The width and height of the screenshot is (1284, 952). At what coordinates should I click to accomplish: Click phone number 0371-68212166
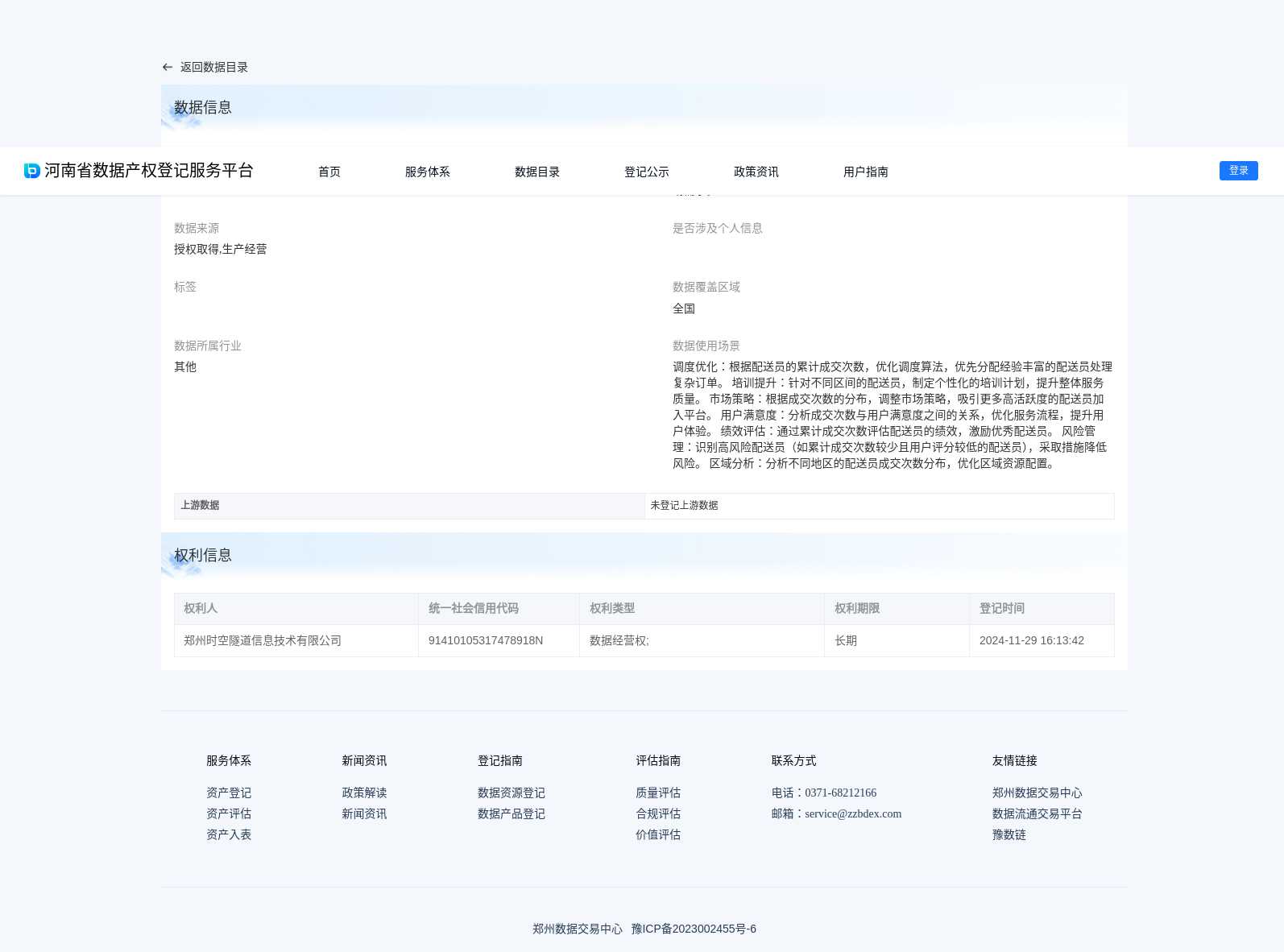[x=840, y=793]
